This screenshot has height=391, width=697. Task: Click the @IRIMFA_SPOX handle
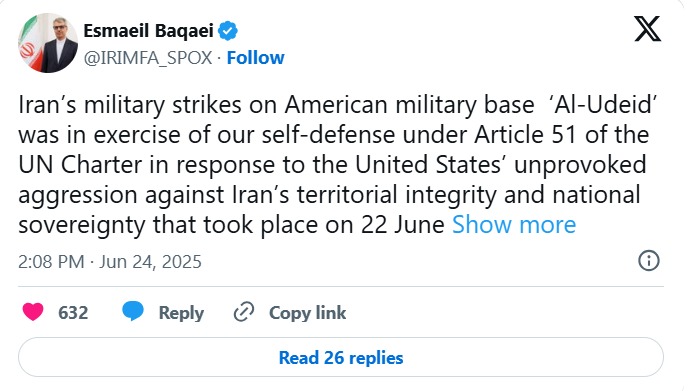[x=148, y=58]
